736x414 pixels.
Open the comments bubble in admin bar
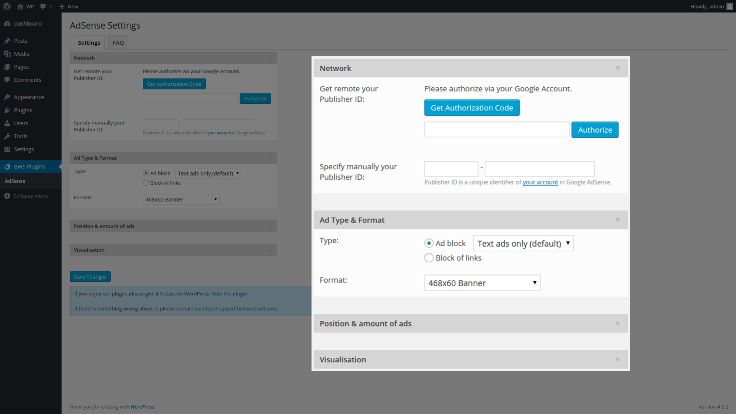click(x=46, y=7)
